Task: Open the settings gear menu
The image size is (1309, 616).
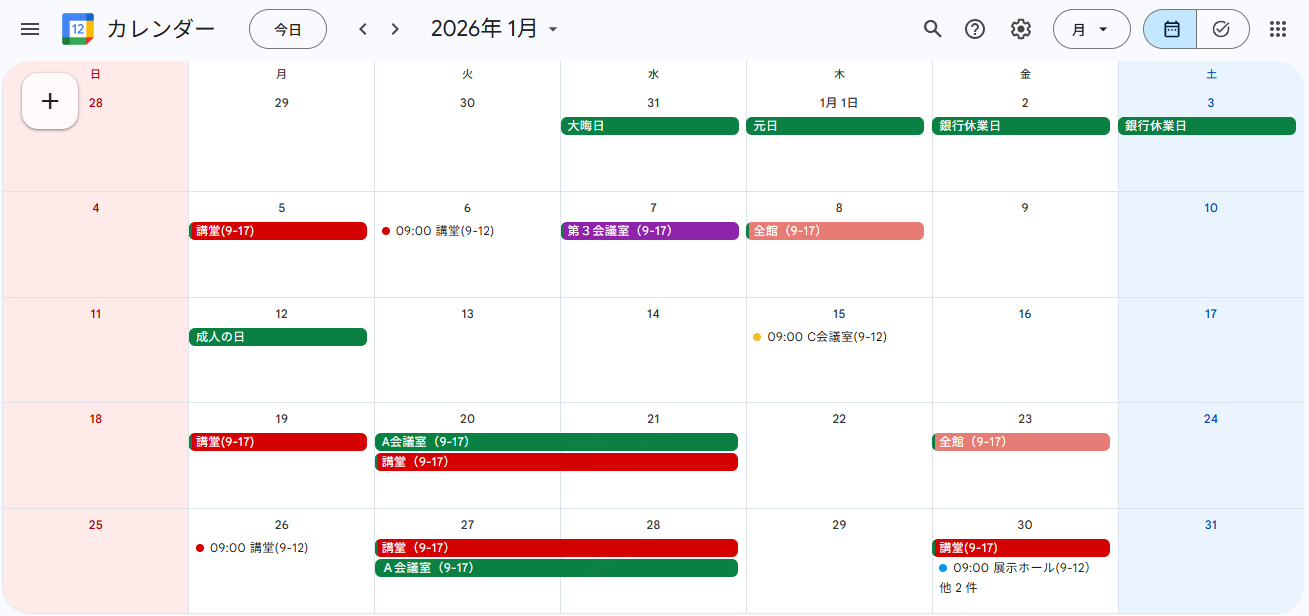Action: [1020, 29]
